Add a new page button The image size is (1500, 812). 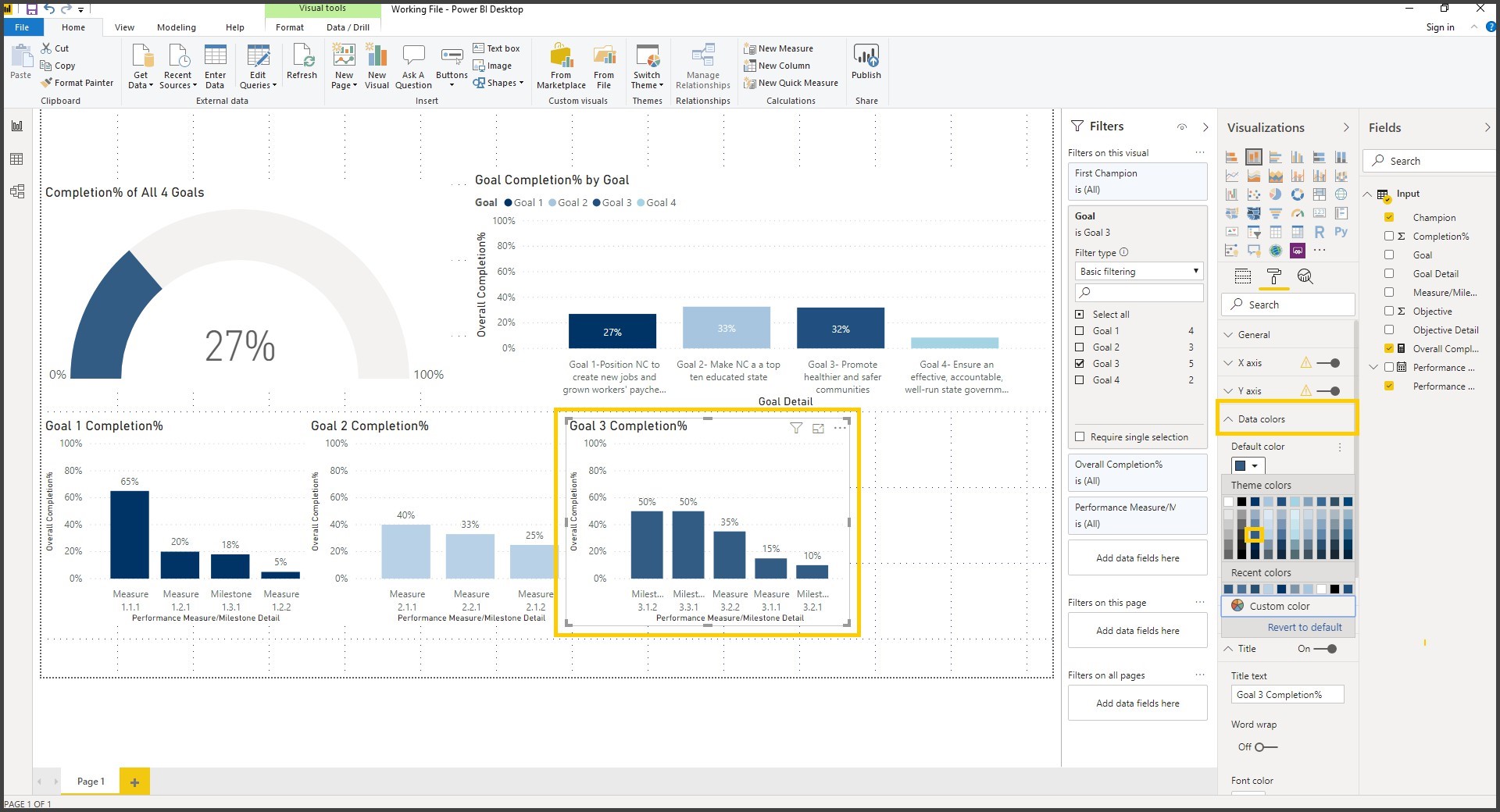(x=134, y=782)
